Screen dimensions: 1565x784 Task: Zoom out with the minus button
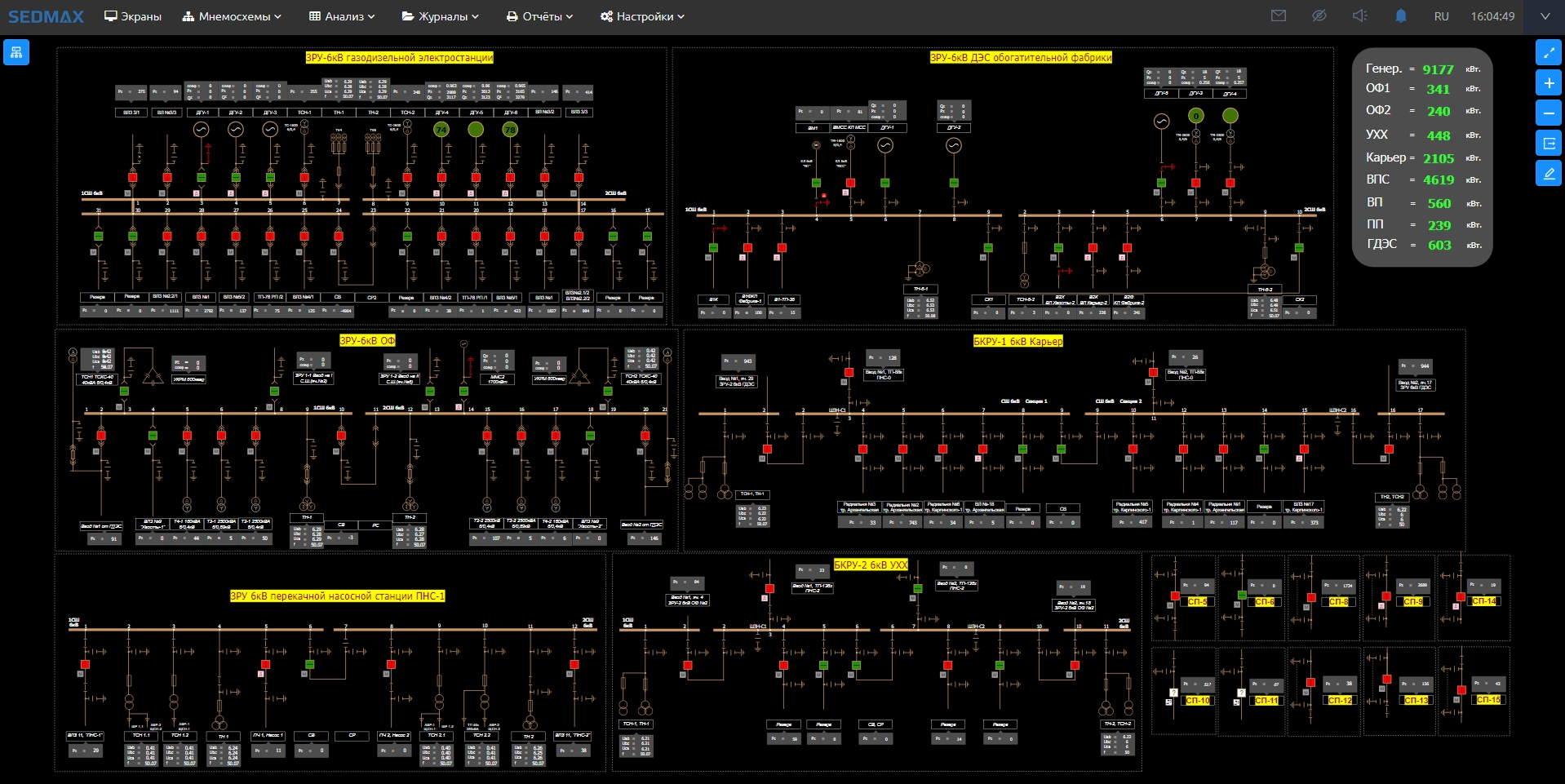pos(1548,113)
